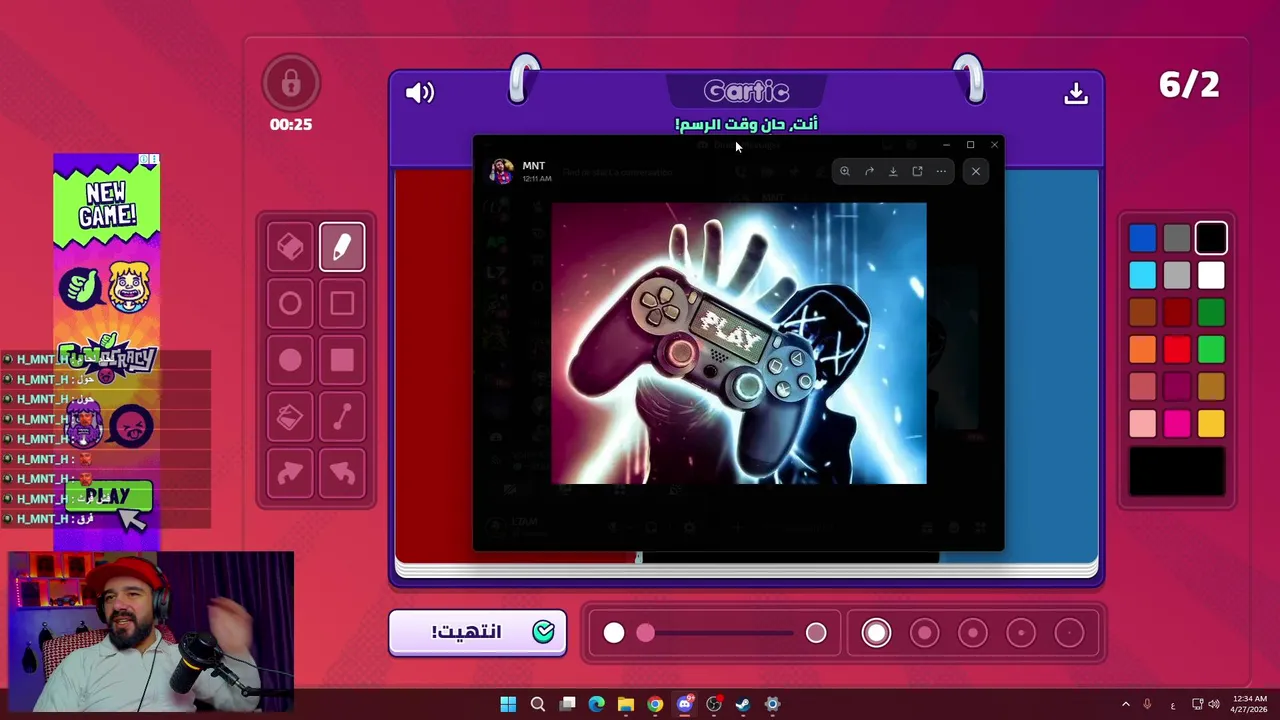Select the second-thickest brush size option
This screenshot has height=720, width=1280.
(925, 633)
